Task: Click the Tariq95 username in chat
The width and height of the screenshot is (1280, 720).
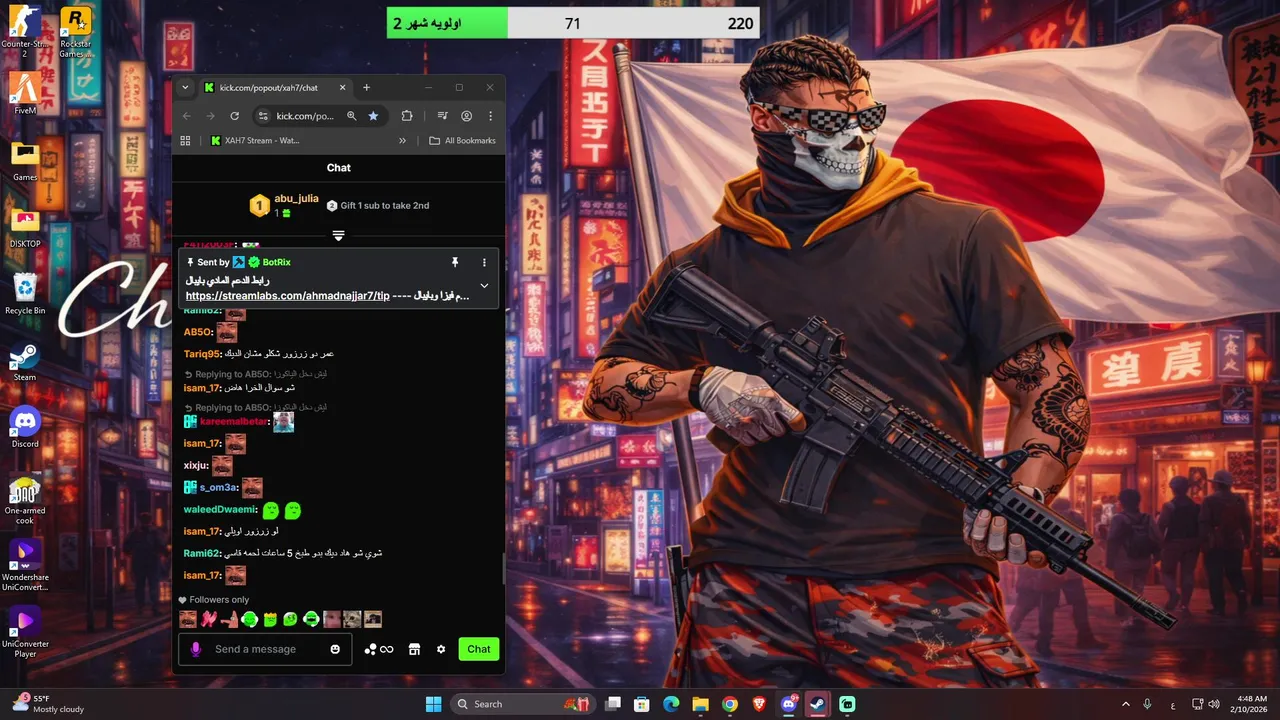Action: coord(201,354)
